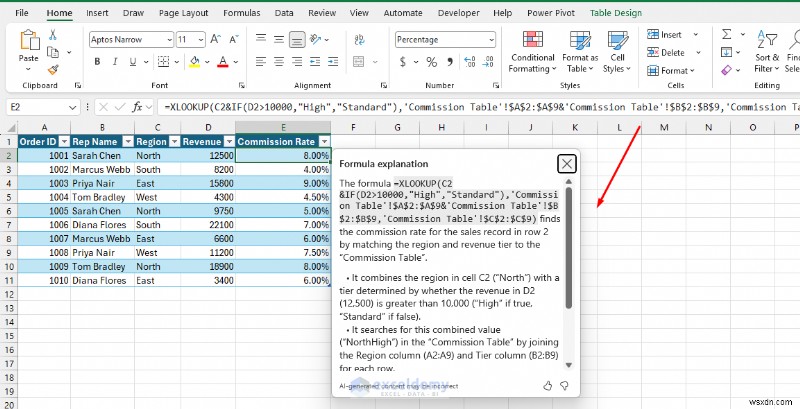Open Cell Styles gallery

[x=617, y=52]
